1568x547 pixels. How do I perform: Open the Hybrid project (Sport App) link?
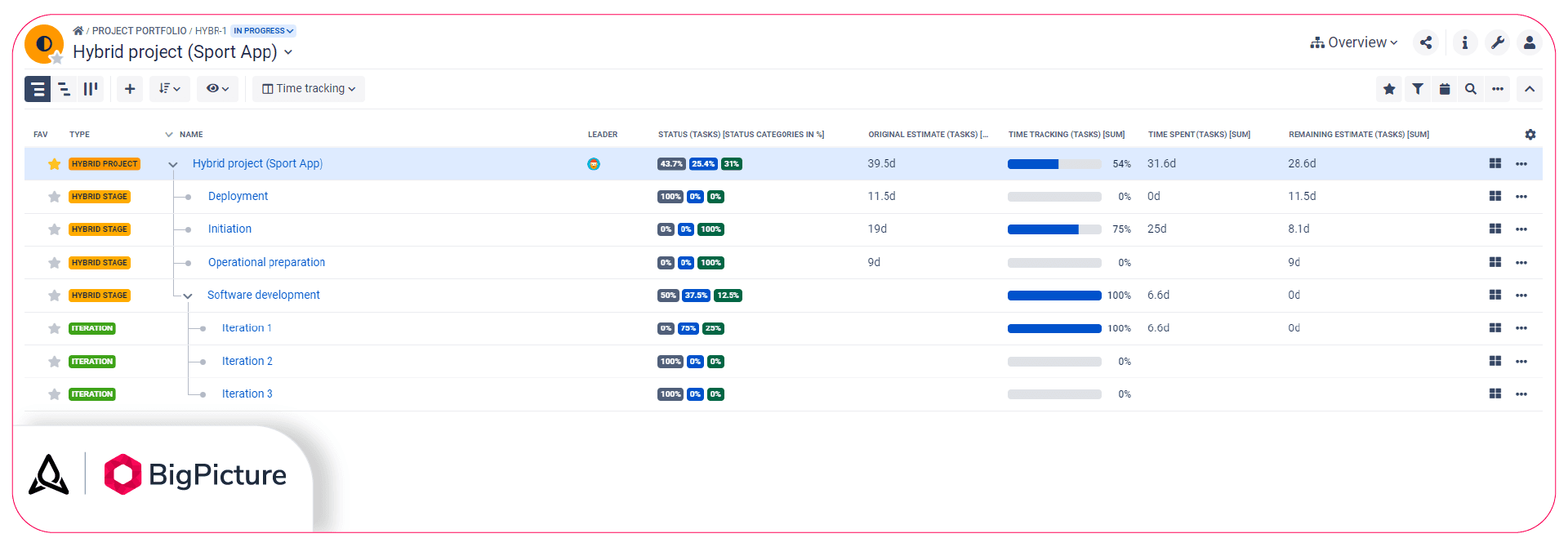click(257, 164)
